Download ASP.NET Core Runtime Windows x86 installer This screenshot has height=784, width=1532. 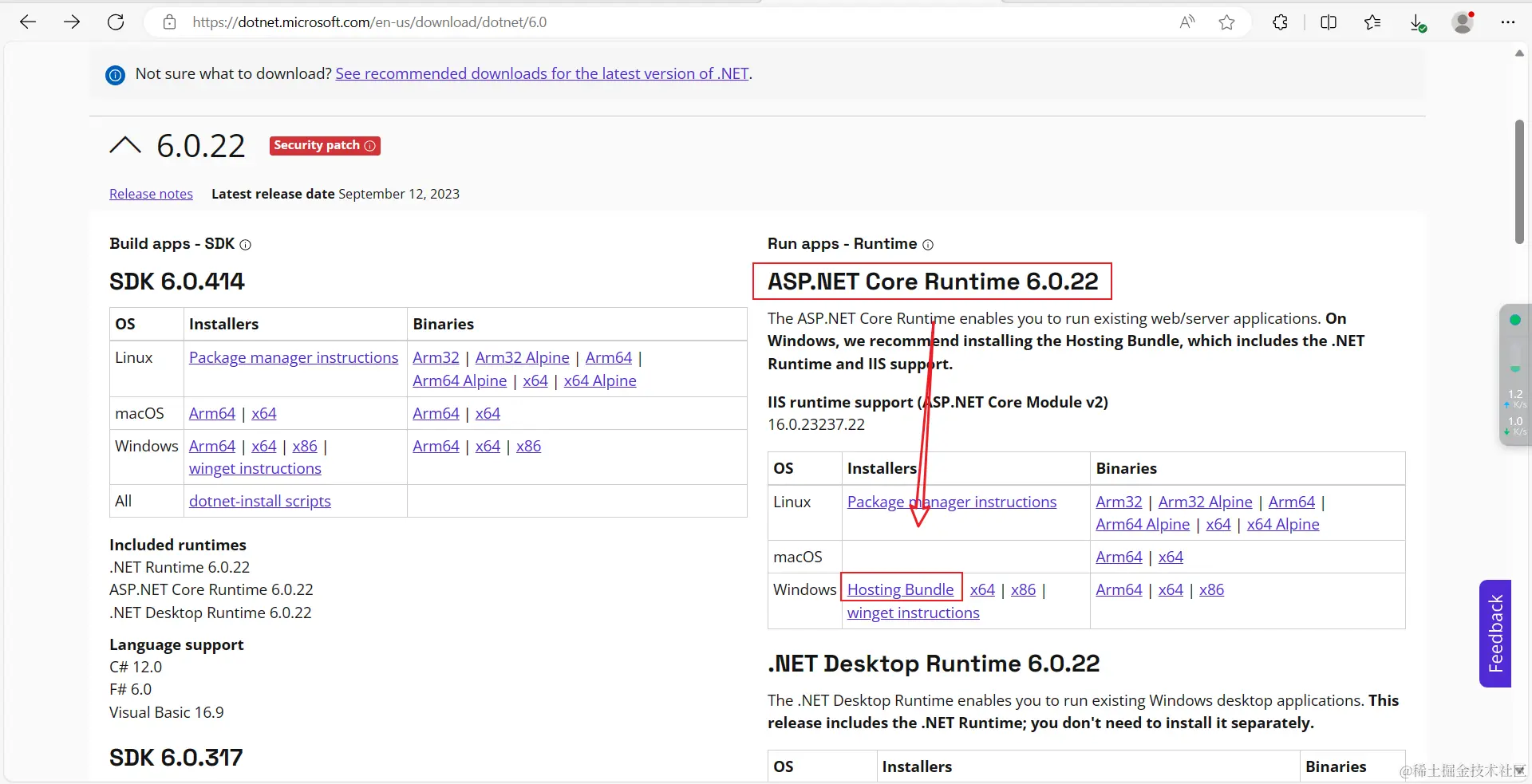1023,589
